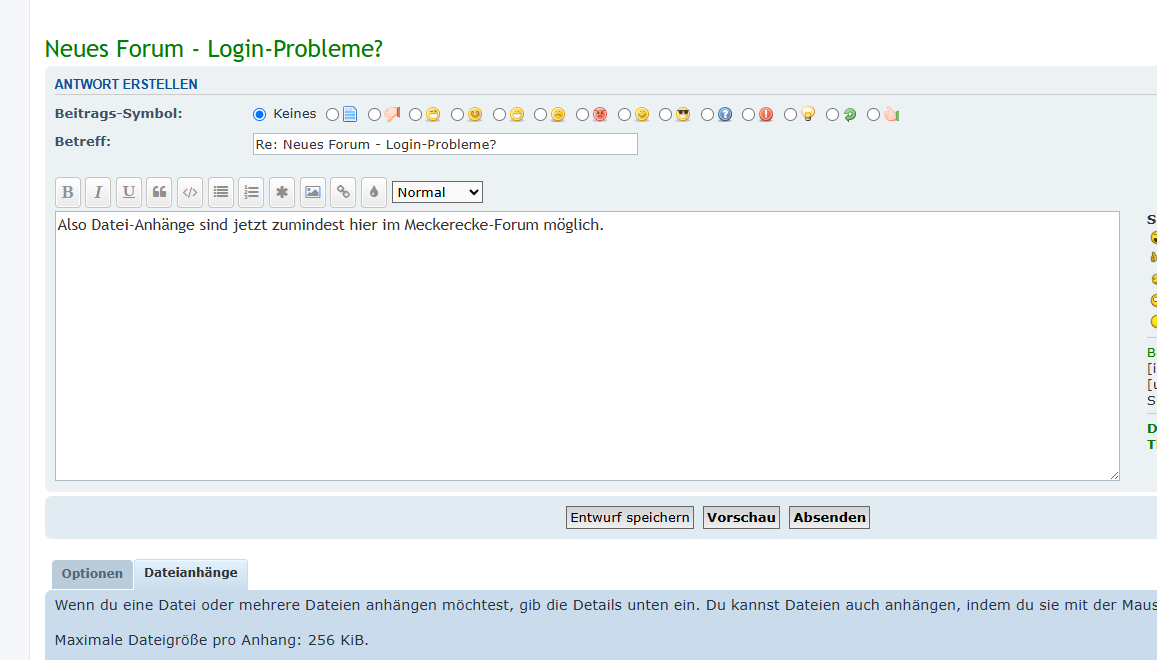
Task: Insert an unordered bullet list
Action: [221, 192]
